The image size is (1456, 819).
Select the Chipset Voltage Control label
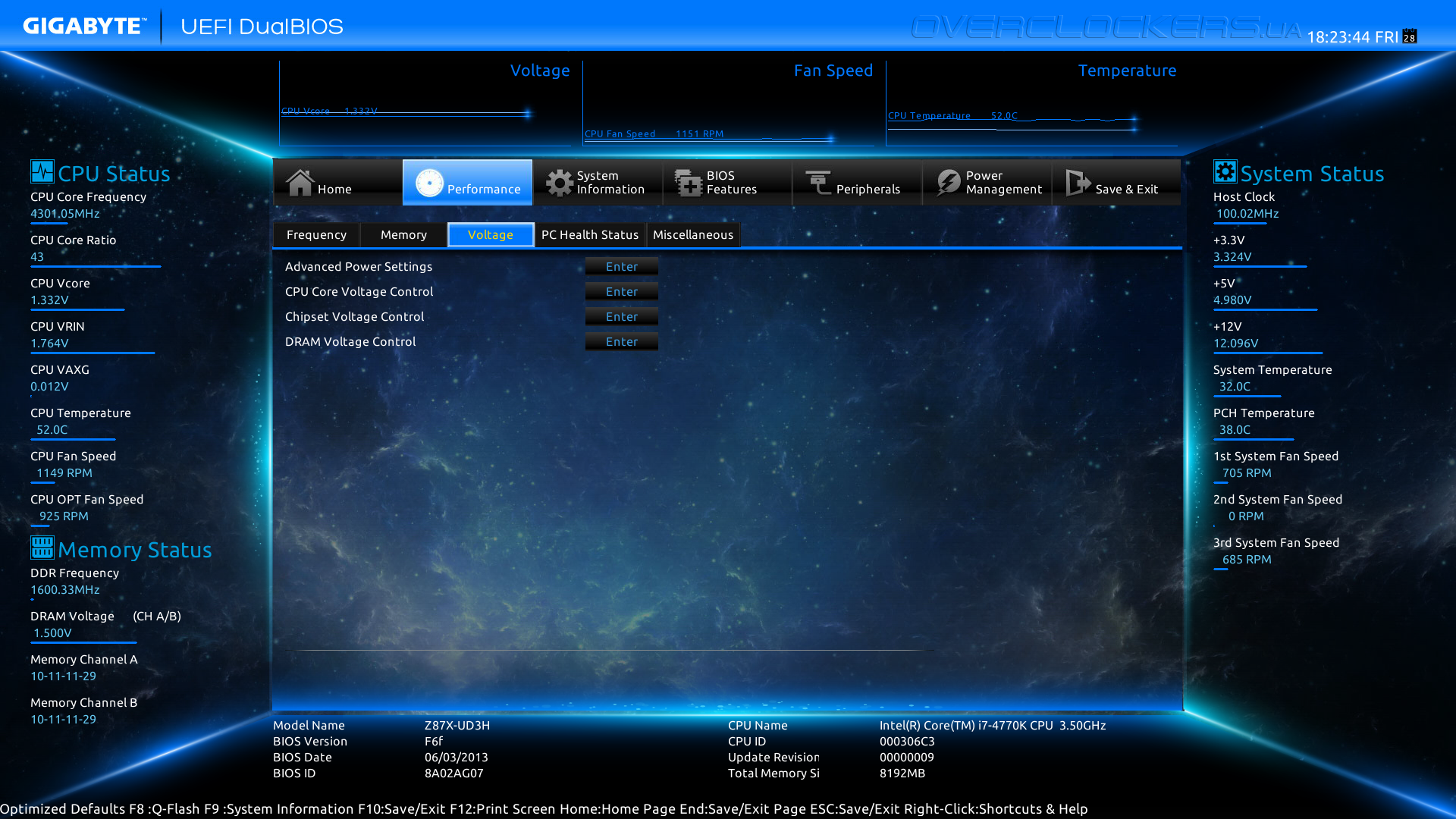(355, 316)
